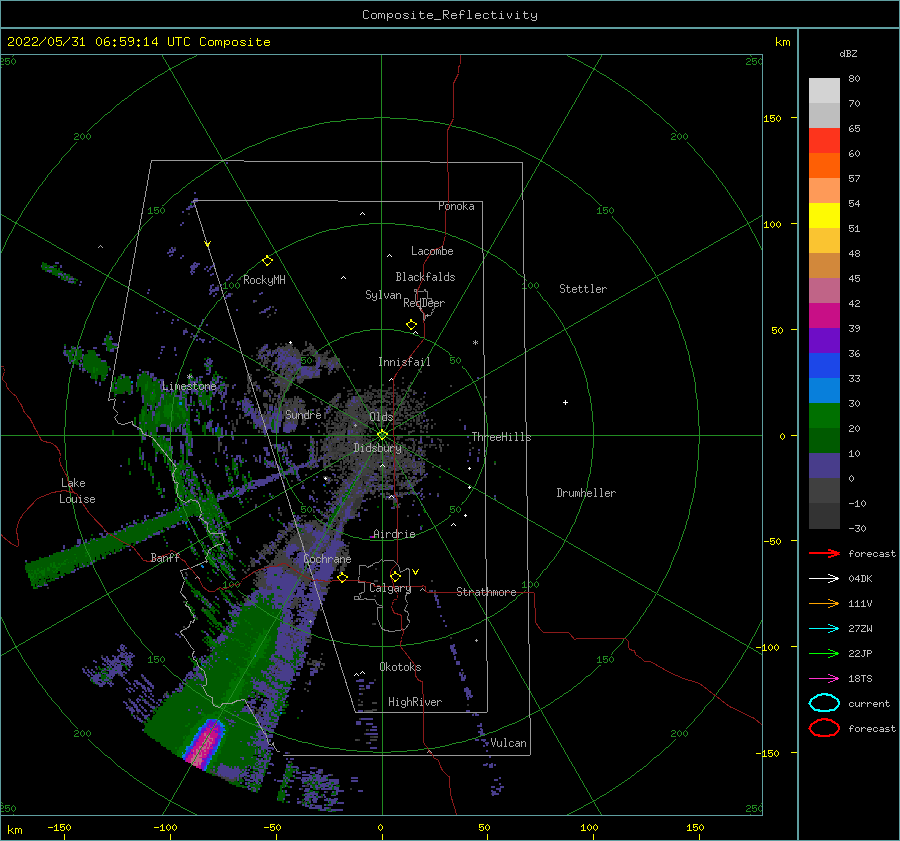Click the Vulcan city label
This screenshot has height=841, width=900.
(509, 743)
